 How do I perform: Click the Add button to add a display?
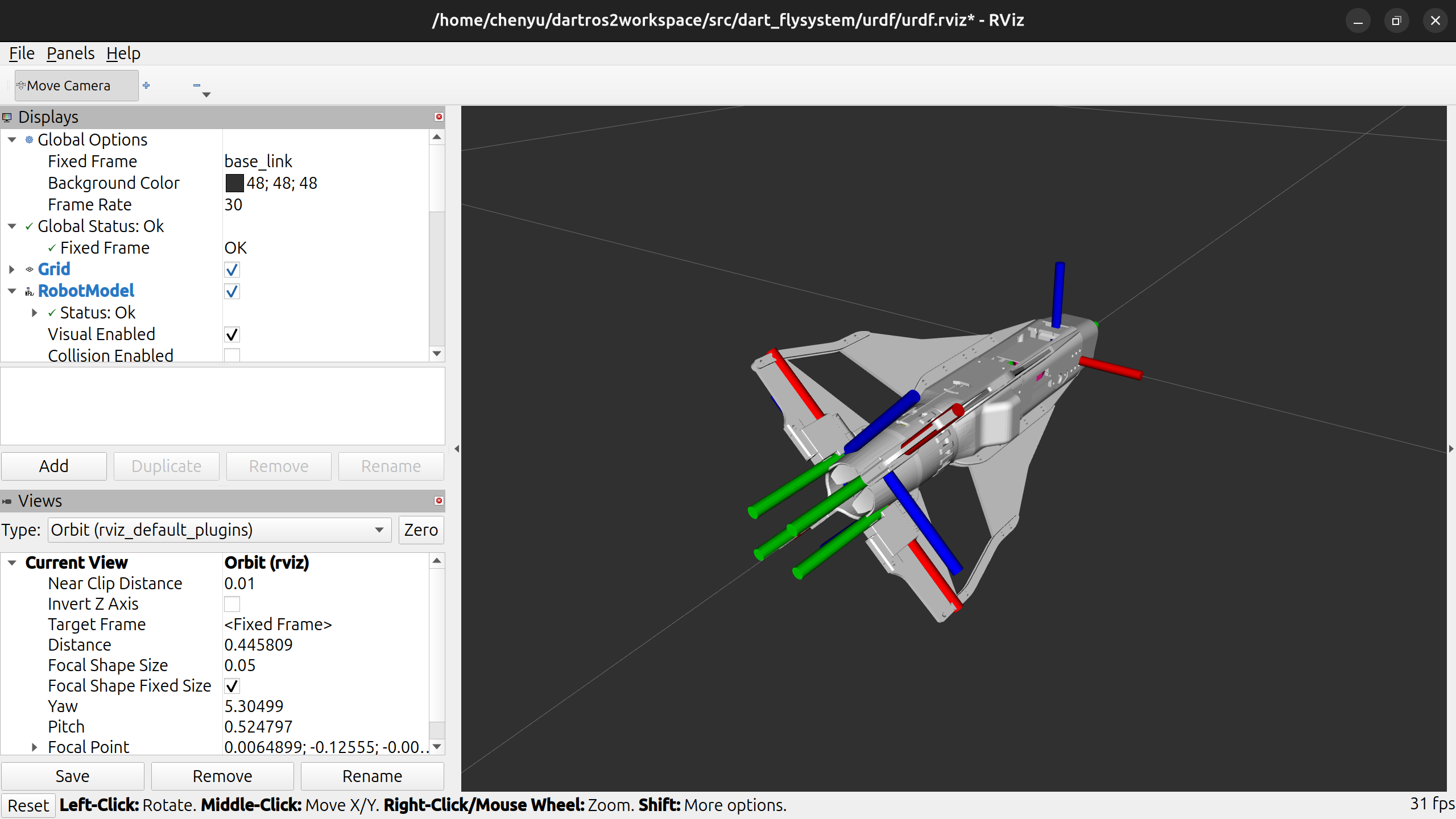tap(53, 466)
